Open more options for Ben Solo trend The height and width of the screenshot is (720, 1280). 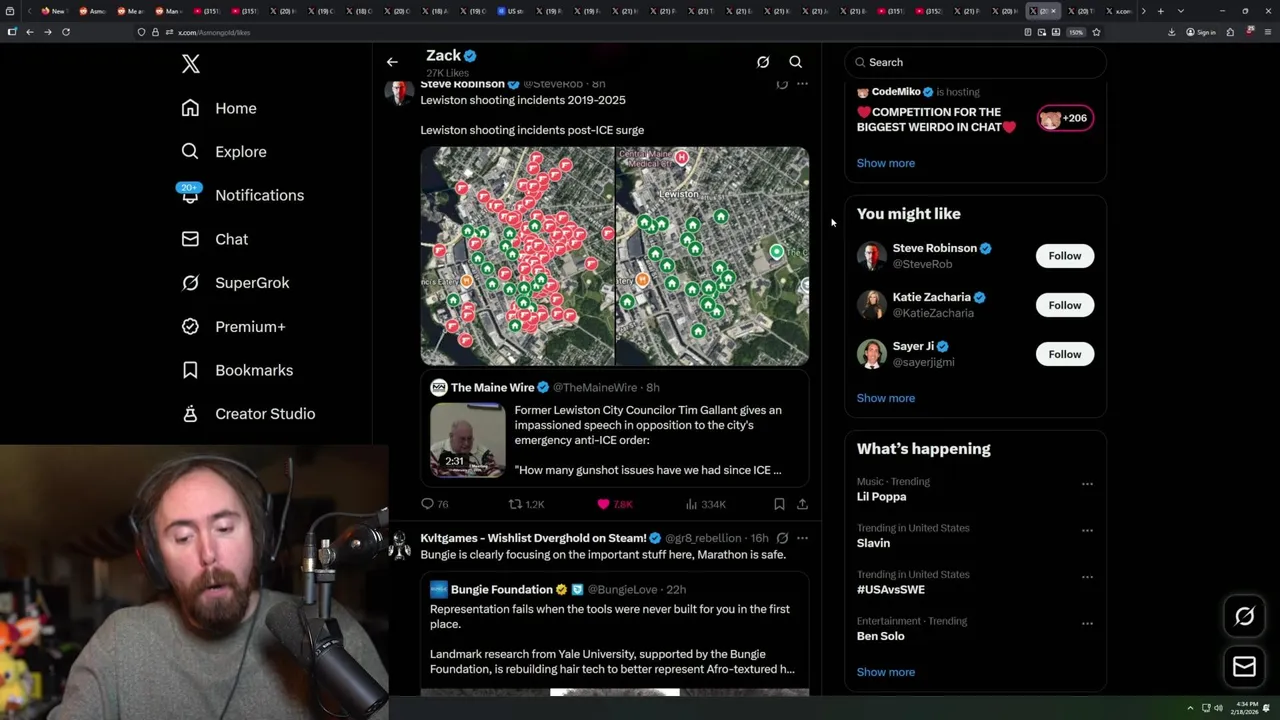tap(1087, 623)
